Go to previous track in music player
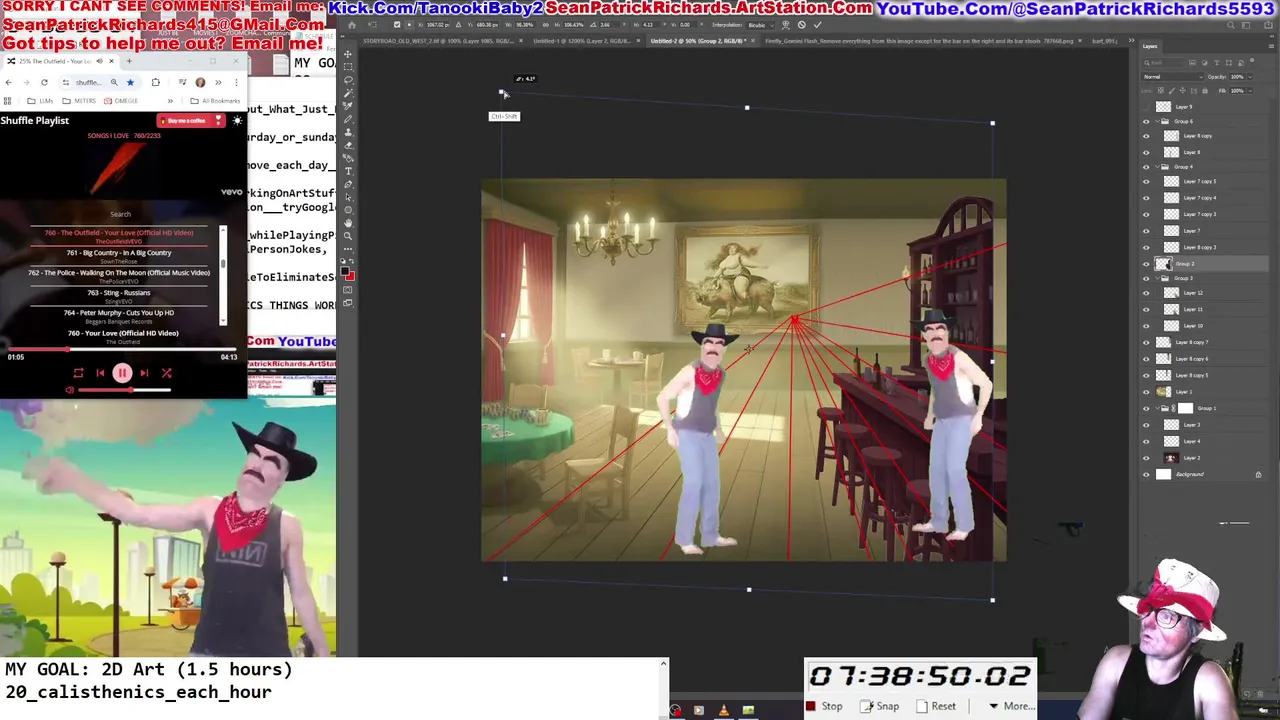1280x720 pixels. tap(100, 373)
